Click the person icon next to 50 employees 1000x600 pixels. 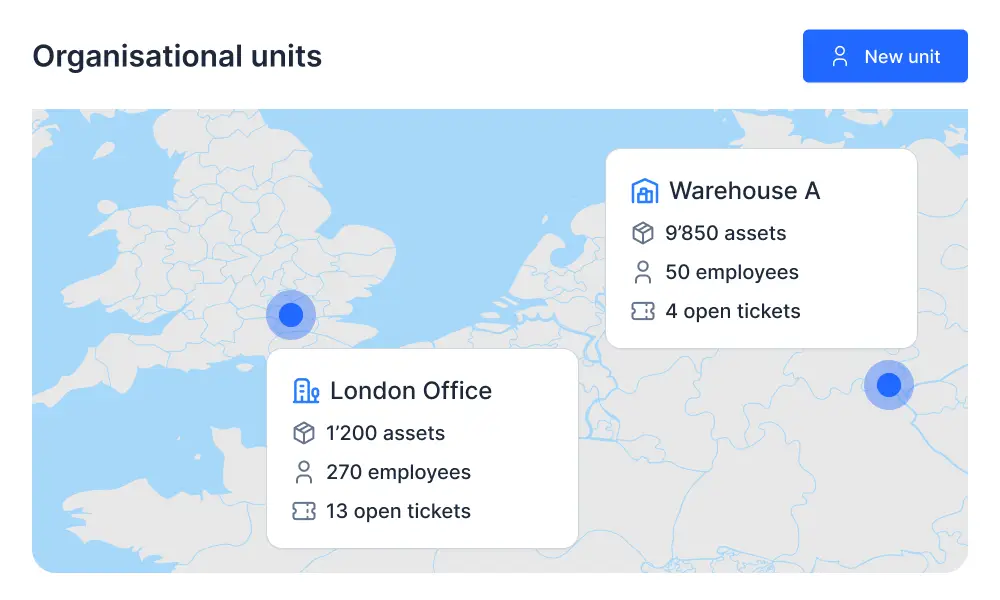point(643,272)
